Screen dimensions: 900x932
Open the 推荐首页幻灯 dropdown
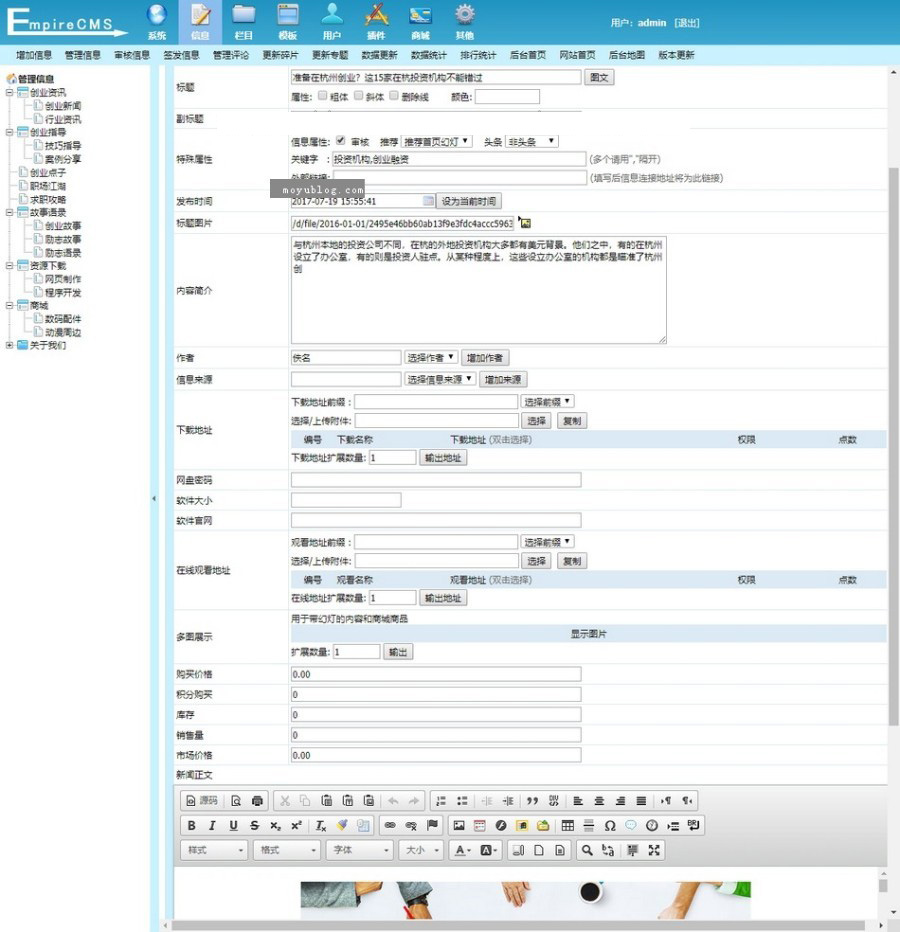coord(436,141)
